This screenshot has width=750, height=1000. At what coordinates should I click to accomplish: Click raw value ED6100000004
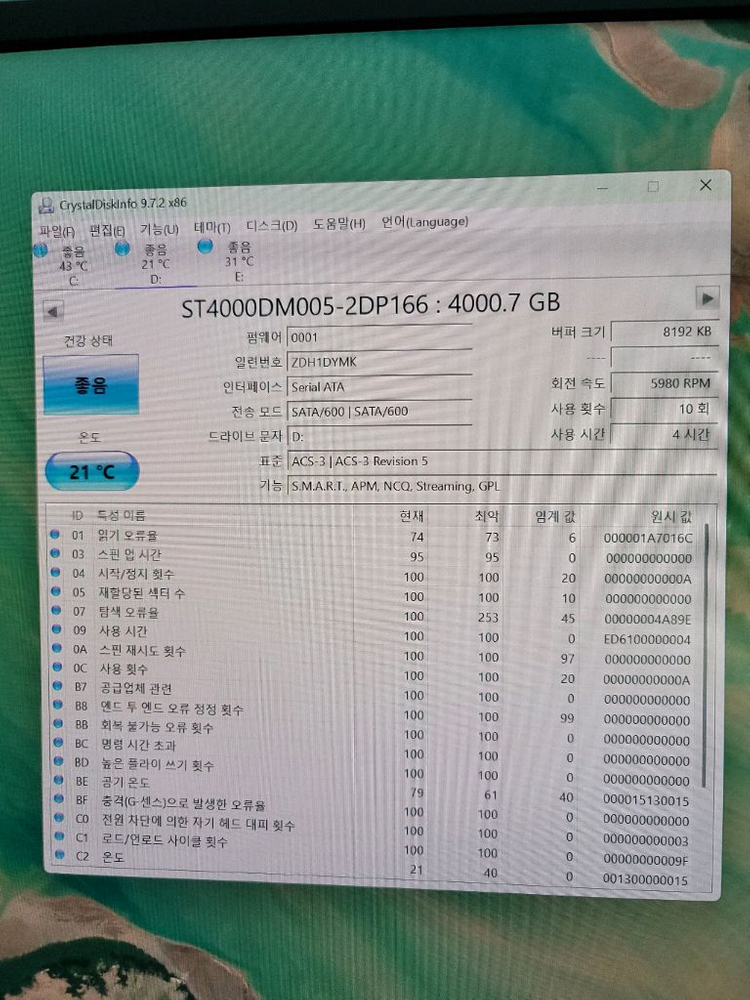click(647, 639)
